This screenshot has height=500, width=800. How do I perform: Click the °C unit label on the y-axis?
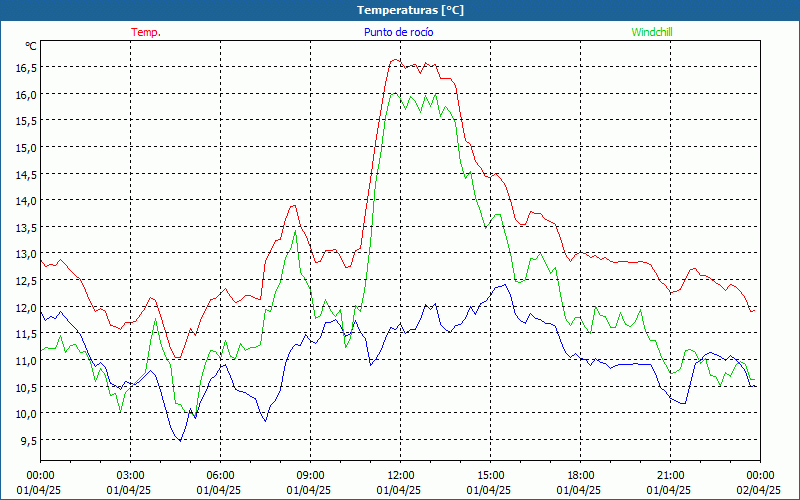pyautogui.click(x=31, y=46)
